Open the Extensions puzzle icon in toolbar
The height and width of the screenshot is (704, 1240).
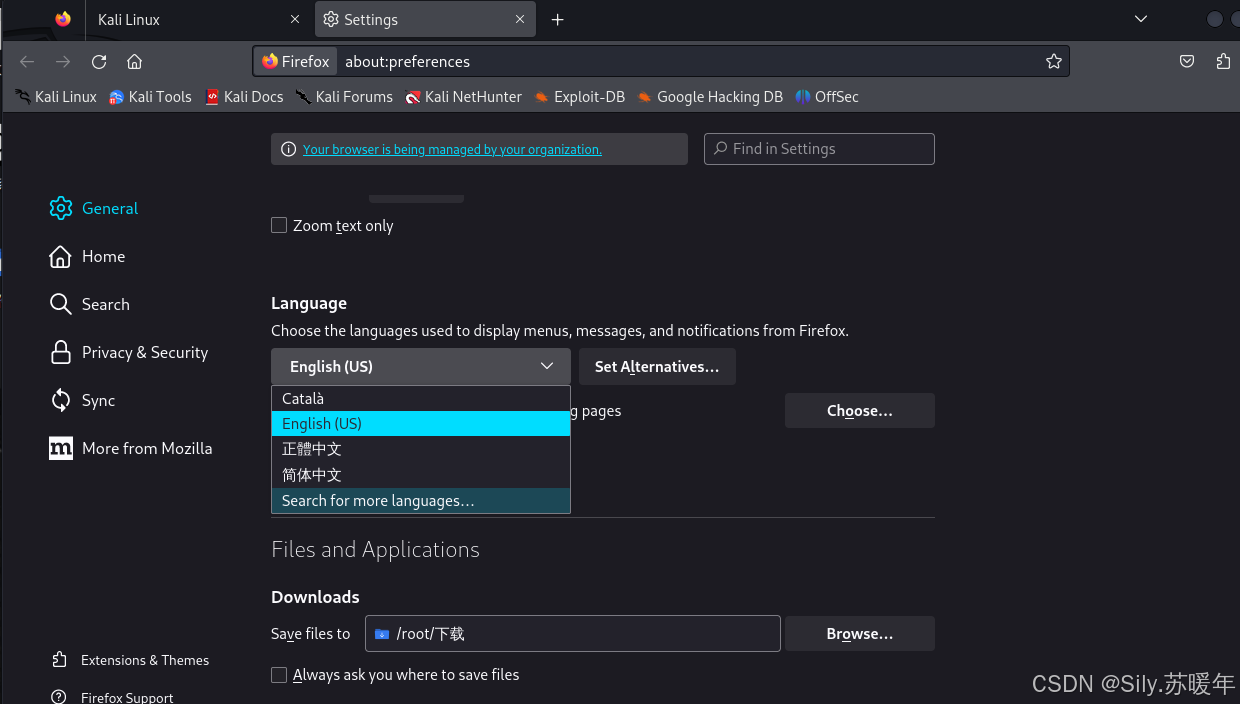tap(1223, 62)
